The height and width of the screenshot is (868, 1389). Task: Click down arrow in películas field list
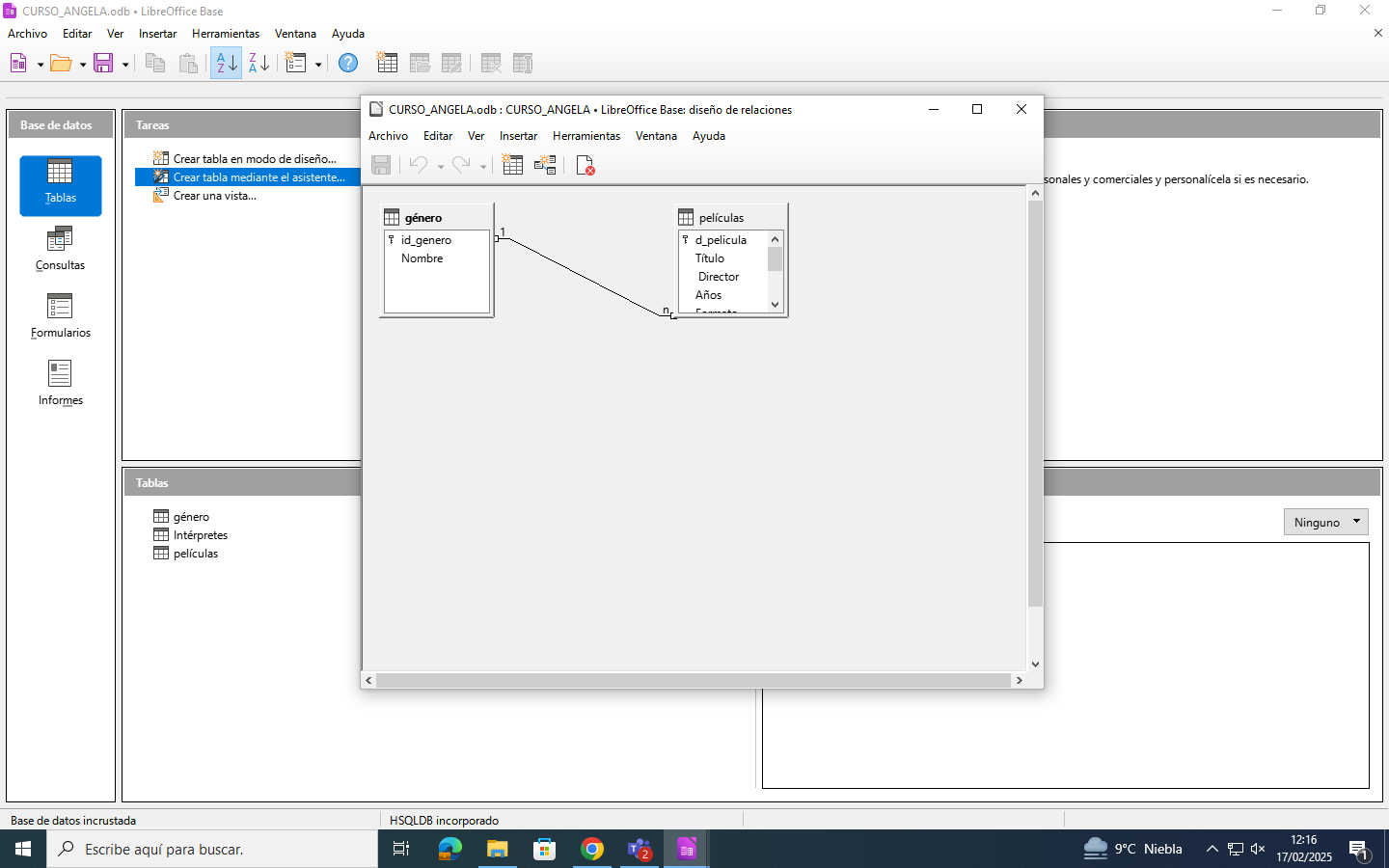coord(775,305)
